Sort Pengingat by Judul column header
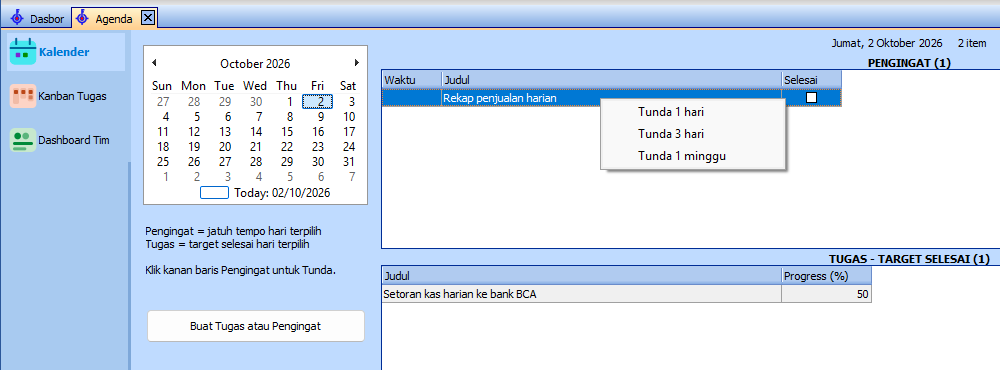The image size is (1000, 370). [612, 80]
